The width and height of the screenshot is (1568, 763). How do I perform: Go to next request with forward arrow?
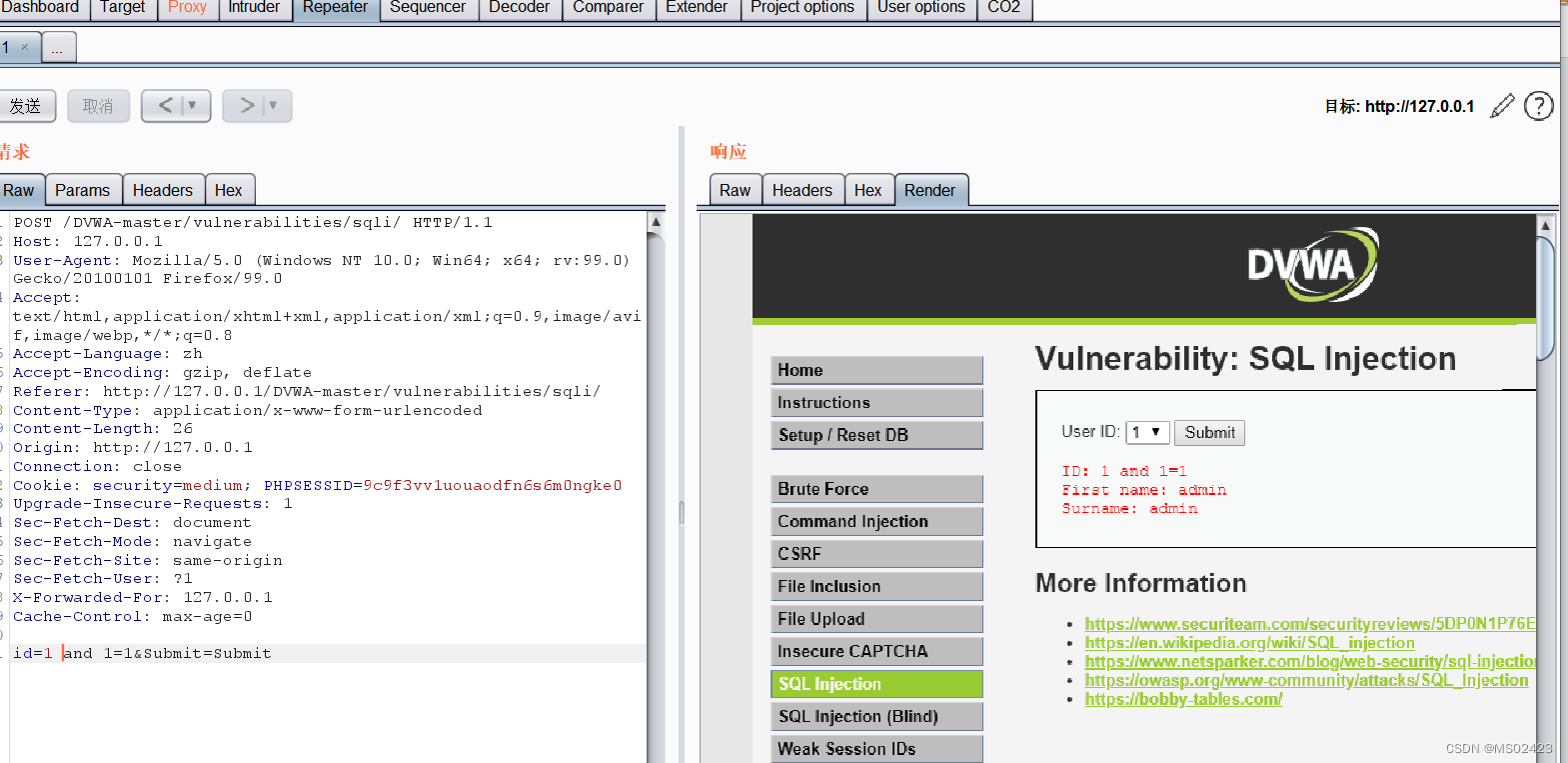click(x=247, y=105)
